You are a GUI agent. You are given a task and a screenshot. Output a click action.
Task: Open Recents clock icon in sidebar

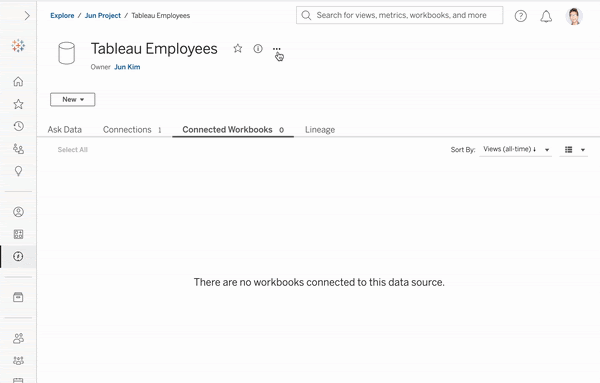pos(18,126)
